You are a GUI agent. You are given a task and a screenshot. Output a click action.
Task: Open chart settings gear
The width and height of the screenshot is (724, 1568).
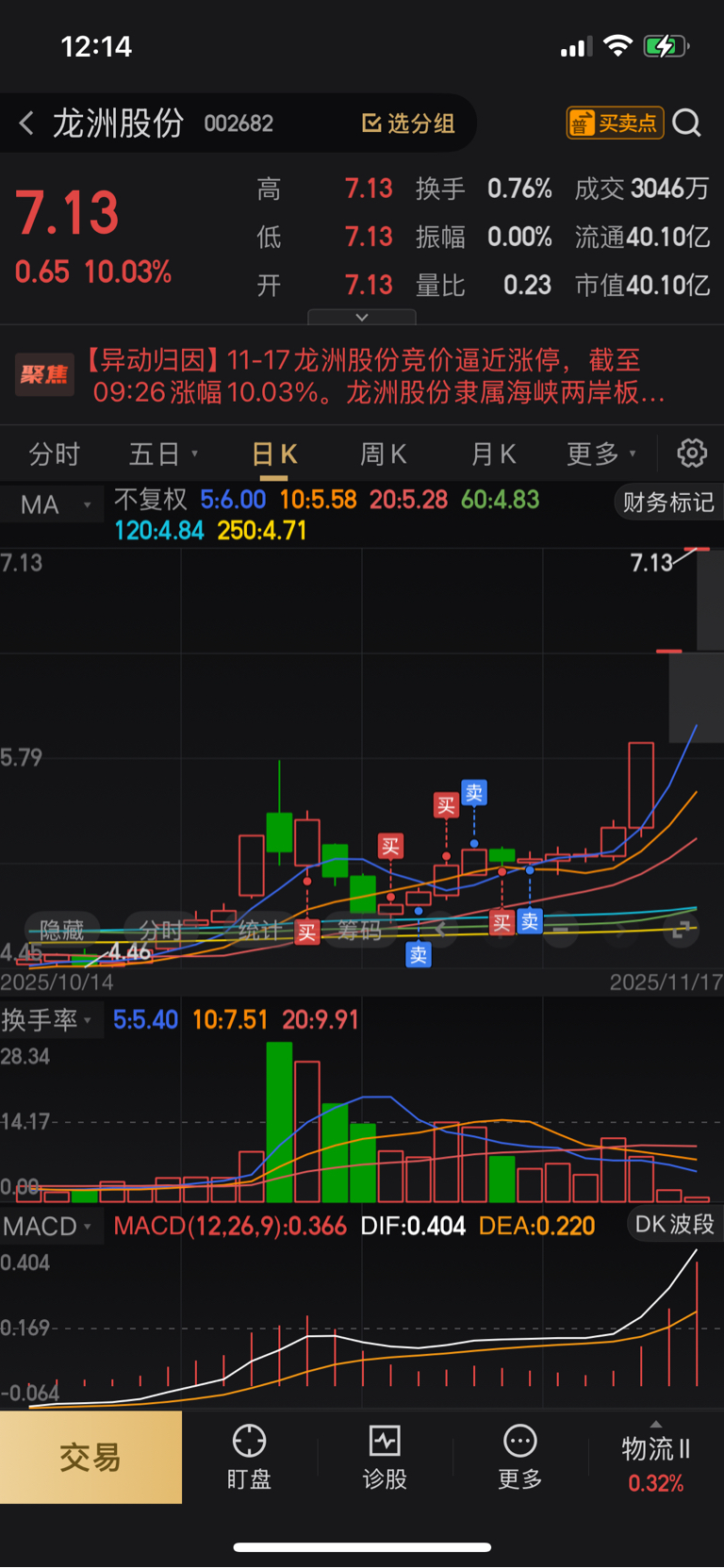point(692,454)
